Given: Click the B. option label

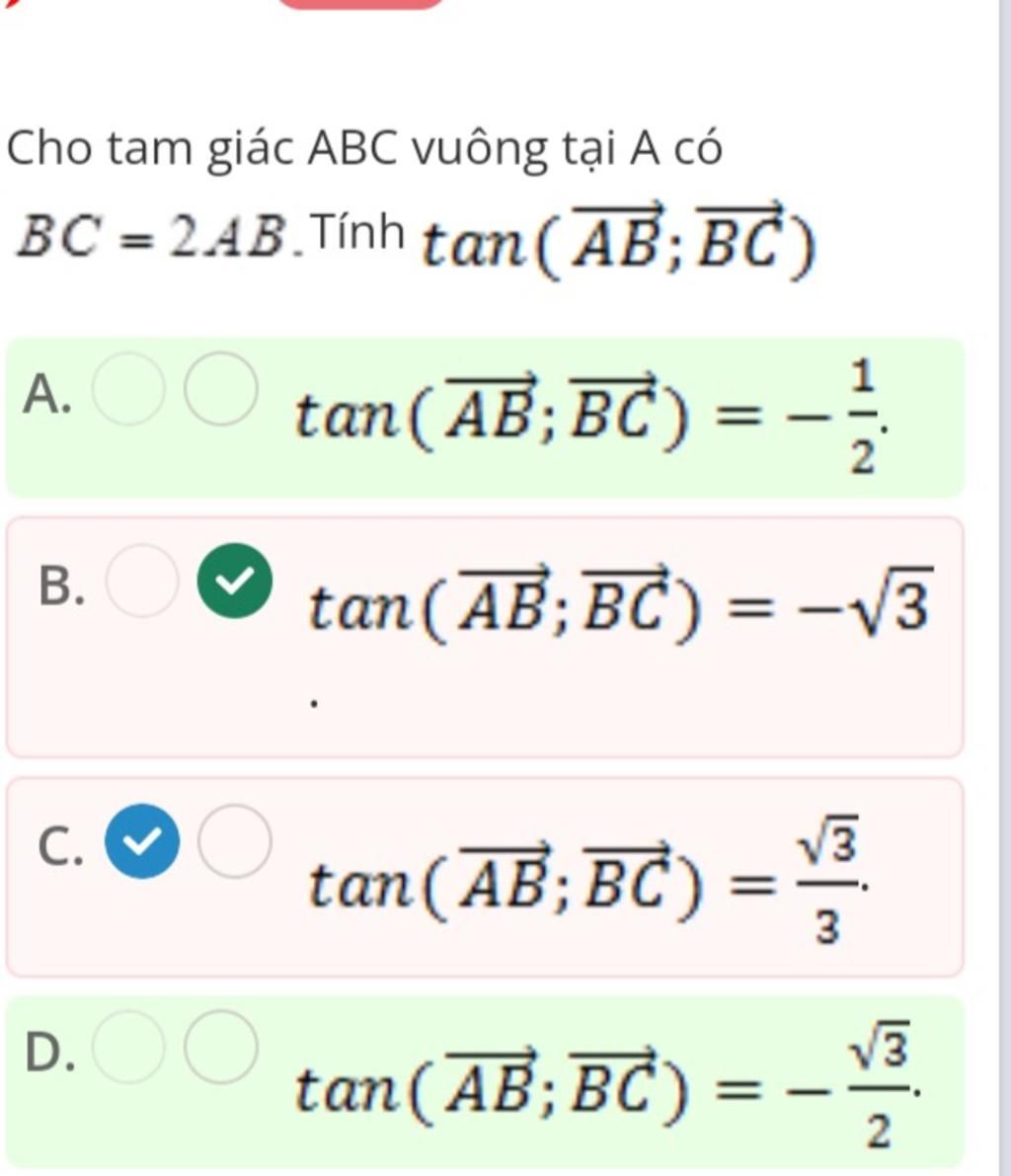Looking at the screenshot, I should (61, 585).
